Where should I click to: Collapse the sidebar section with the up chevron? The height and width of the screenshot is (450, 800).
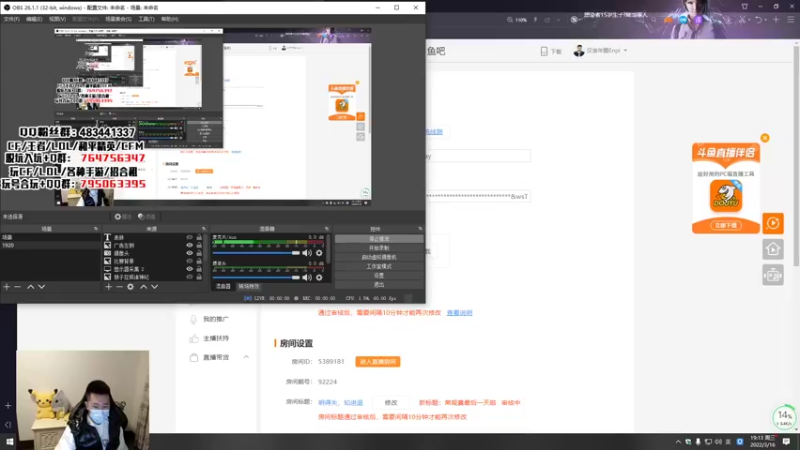click(x=246, y=357)
